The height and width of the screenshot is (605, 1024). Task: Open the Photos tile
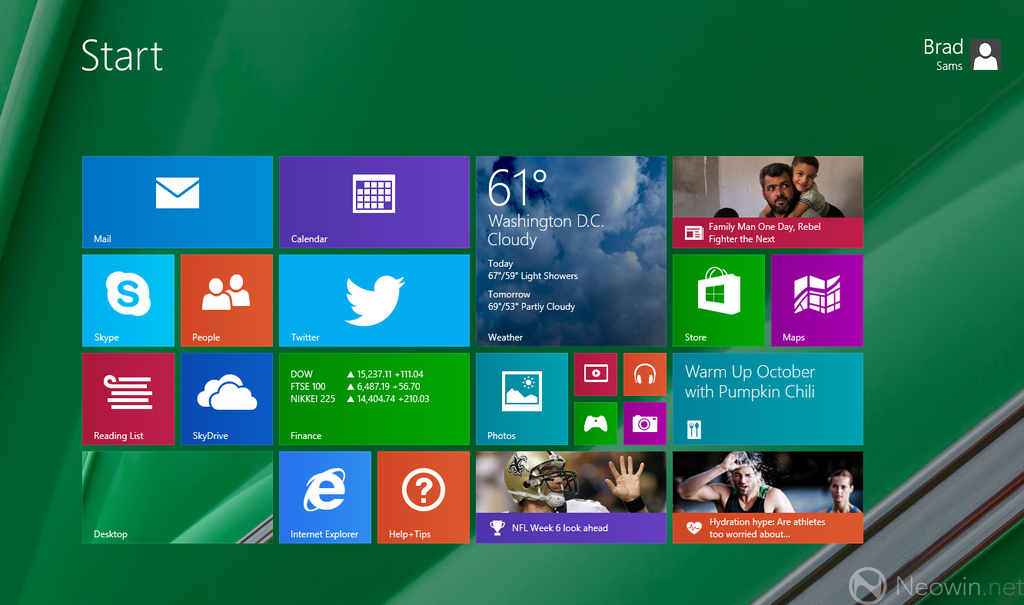[x=521, y=398]
